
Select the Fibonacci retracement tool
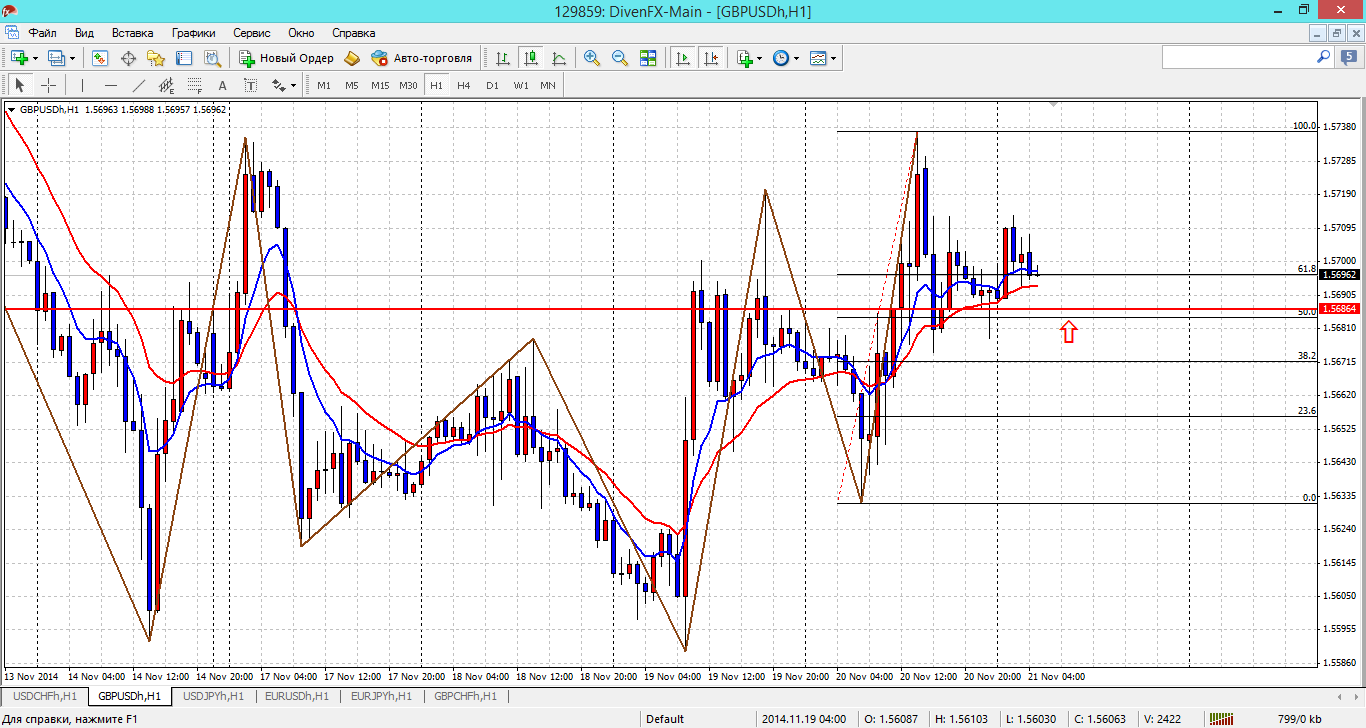pyautogui.click(x=195, y=85)
